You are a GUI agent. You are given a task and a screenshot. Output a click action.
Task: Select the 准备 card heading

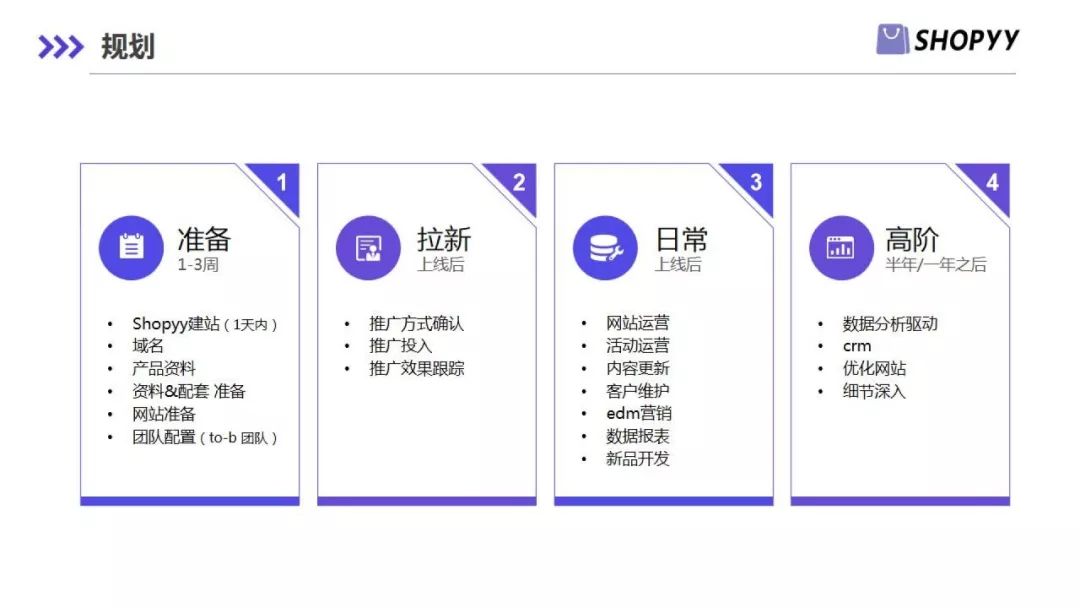[204, 239]
